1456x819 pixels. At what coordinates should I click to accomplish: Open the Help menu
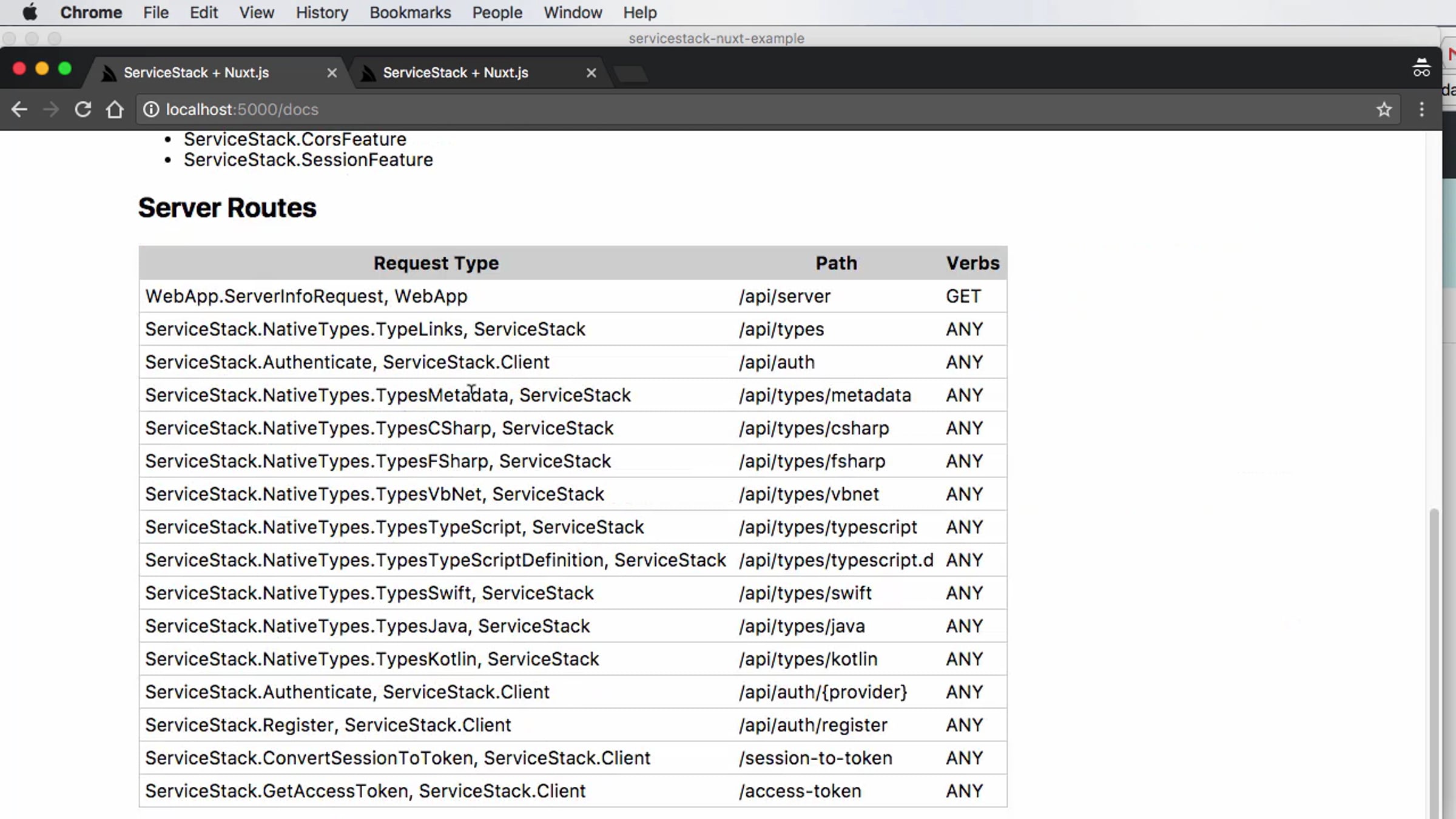pos(640,12)
